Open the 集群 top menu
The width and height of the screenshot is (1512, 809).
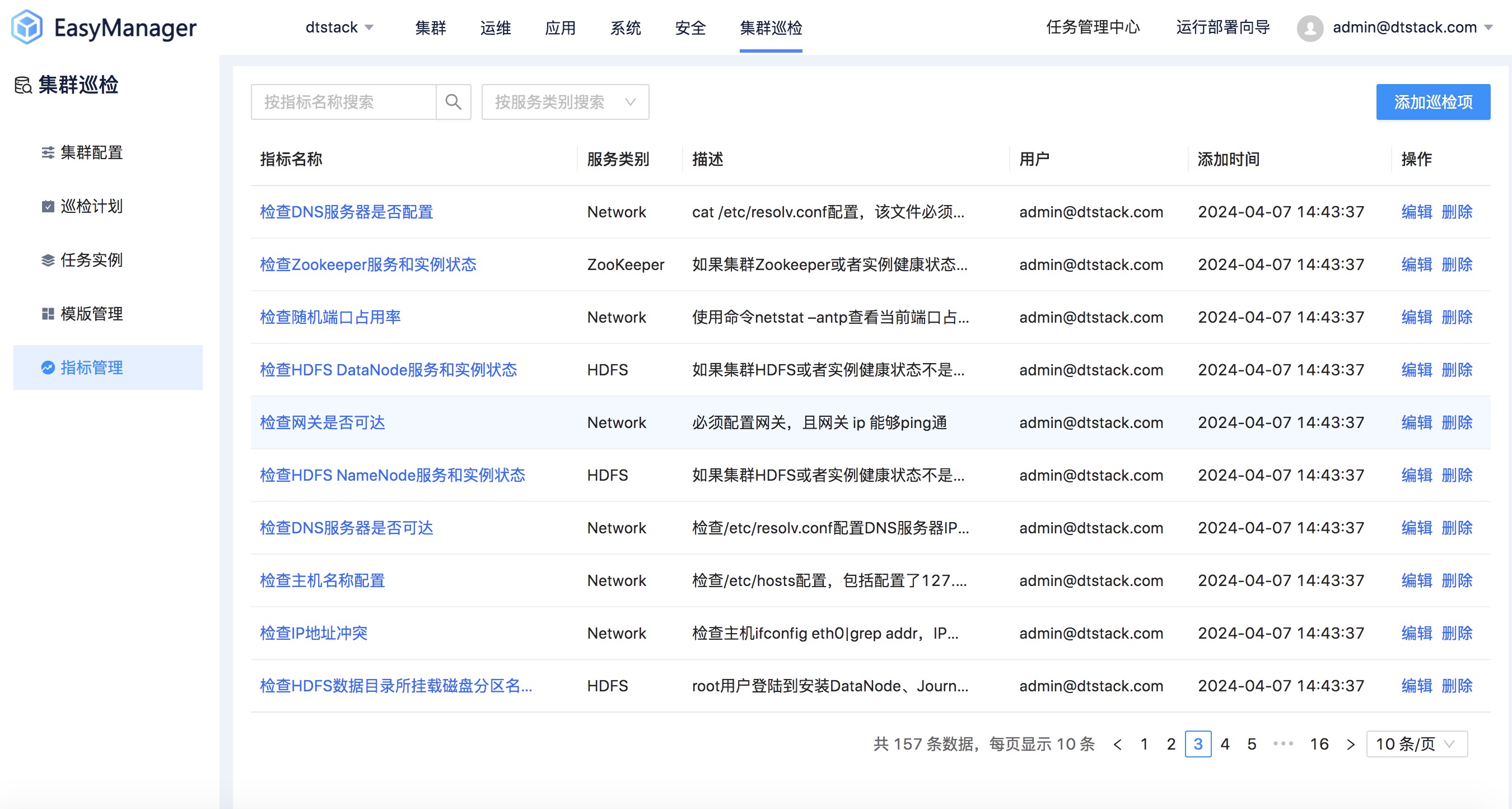(430, 27)
